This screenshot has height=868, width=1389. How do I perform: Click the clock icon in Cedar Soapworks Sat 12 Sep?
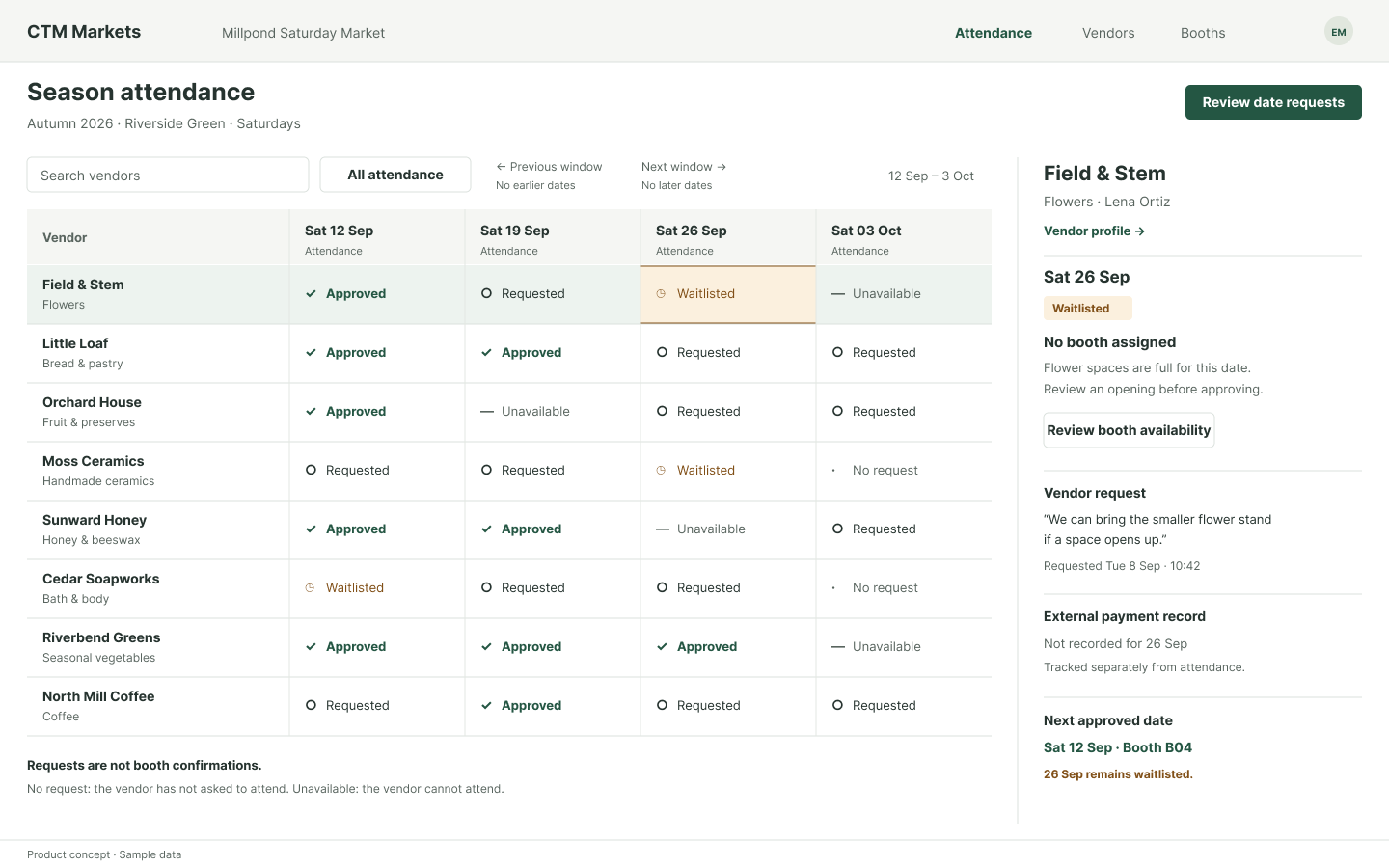click(x=310, y=588)
